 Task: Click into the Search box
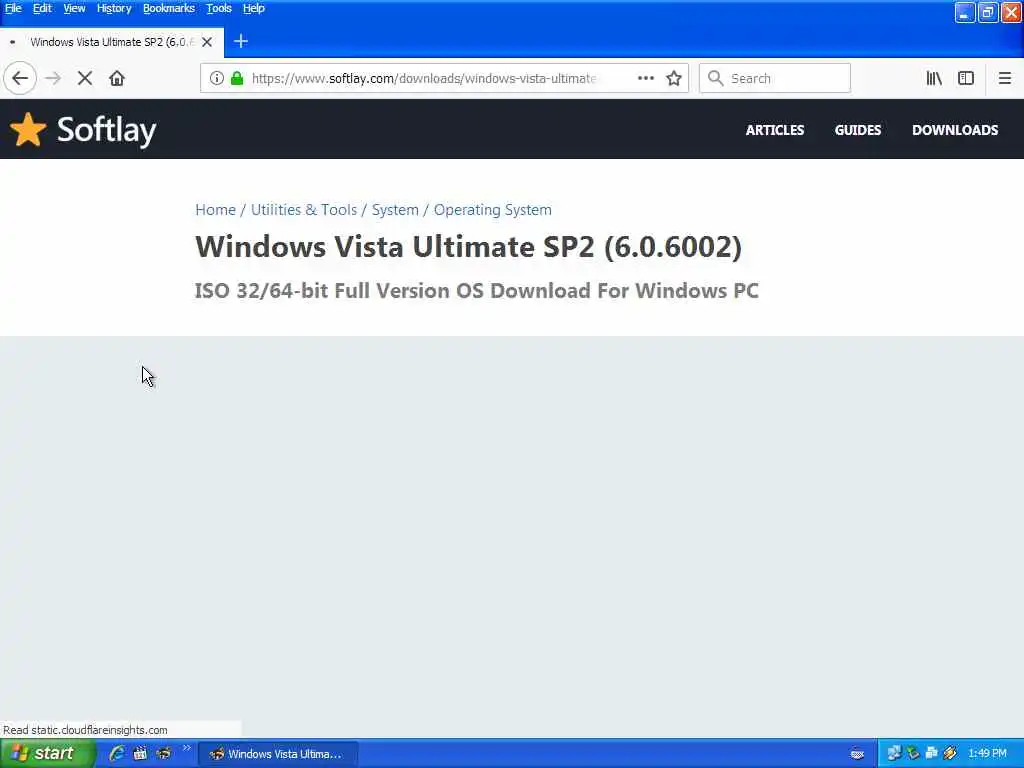[775, 78]
